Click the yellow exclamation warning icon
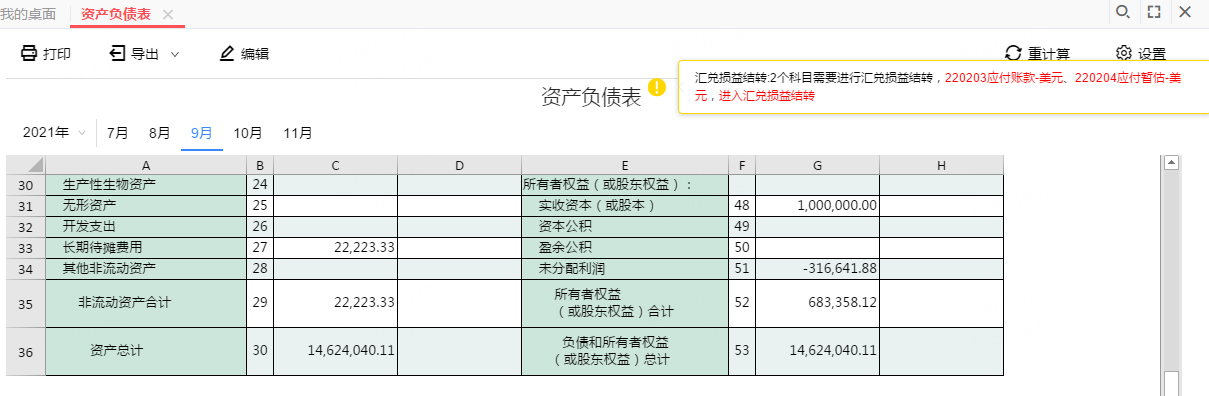The image size is (1209, 396). click(x=656, y=87)
